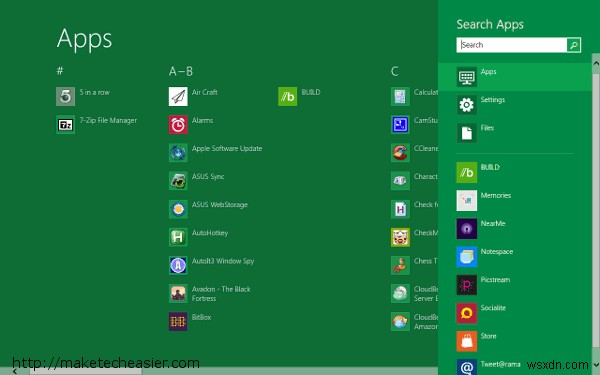
Task: Open the CCleaner icon
Action: [400, 153]
